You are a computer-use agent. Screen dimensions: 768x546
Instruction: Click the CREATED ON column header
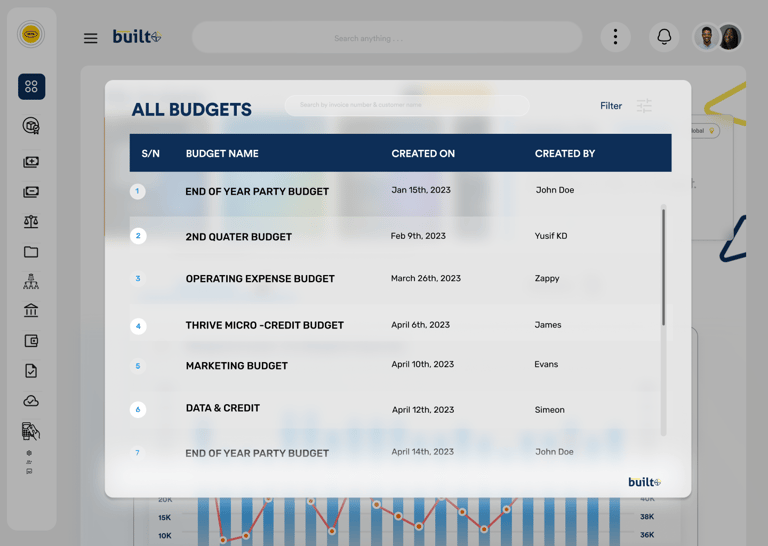click(423, 154)
